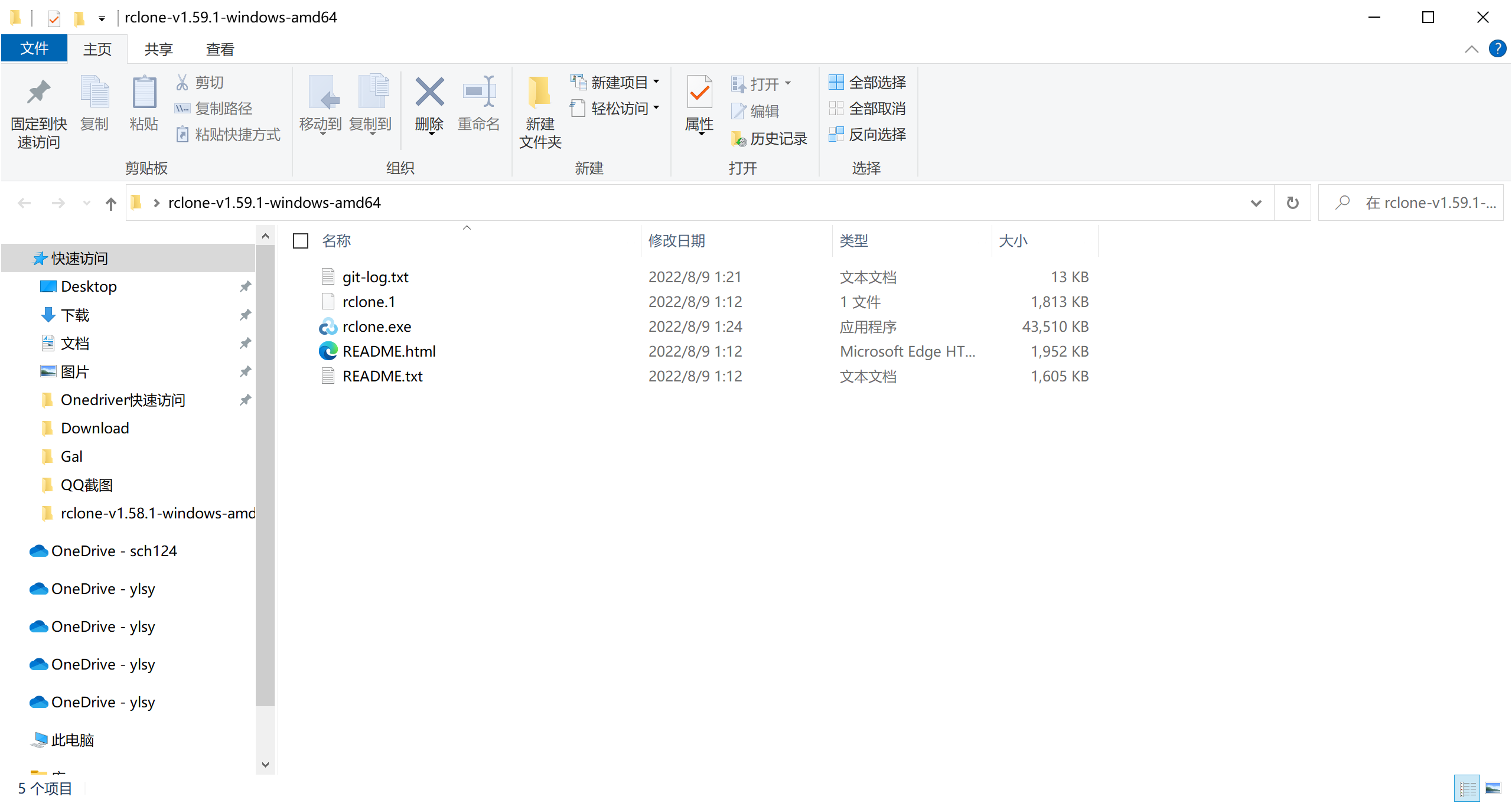Click the Refresh button beside address bar
This screenshot has width=1512, height=803.
[1292, 203]
